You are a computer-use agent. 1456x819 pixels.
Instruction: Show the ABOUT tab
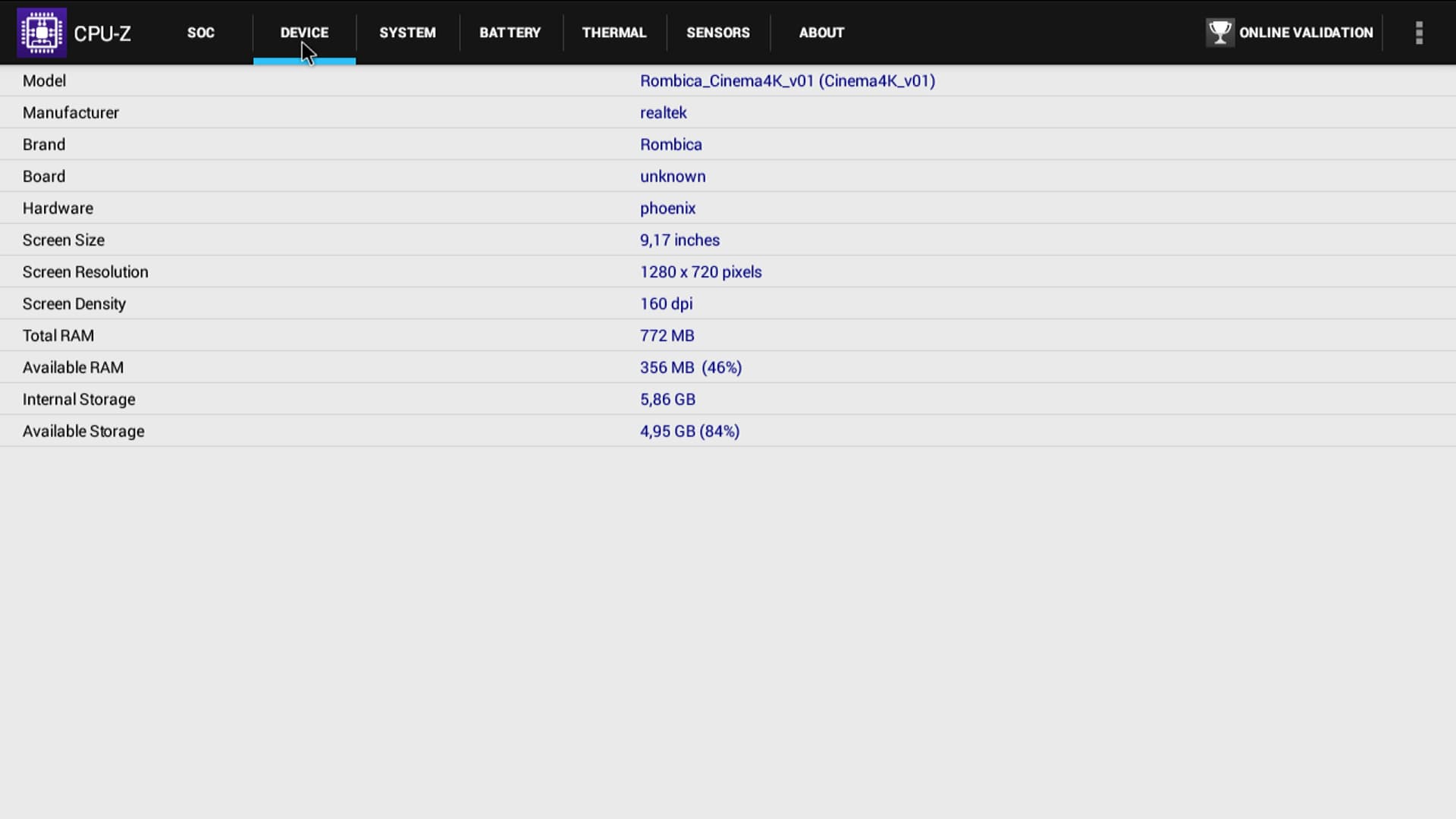[821, 33]
